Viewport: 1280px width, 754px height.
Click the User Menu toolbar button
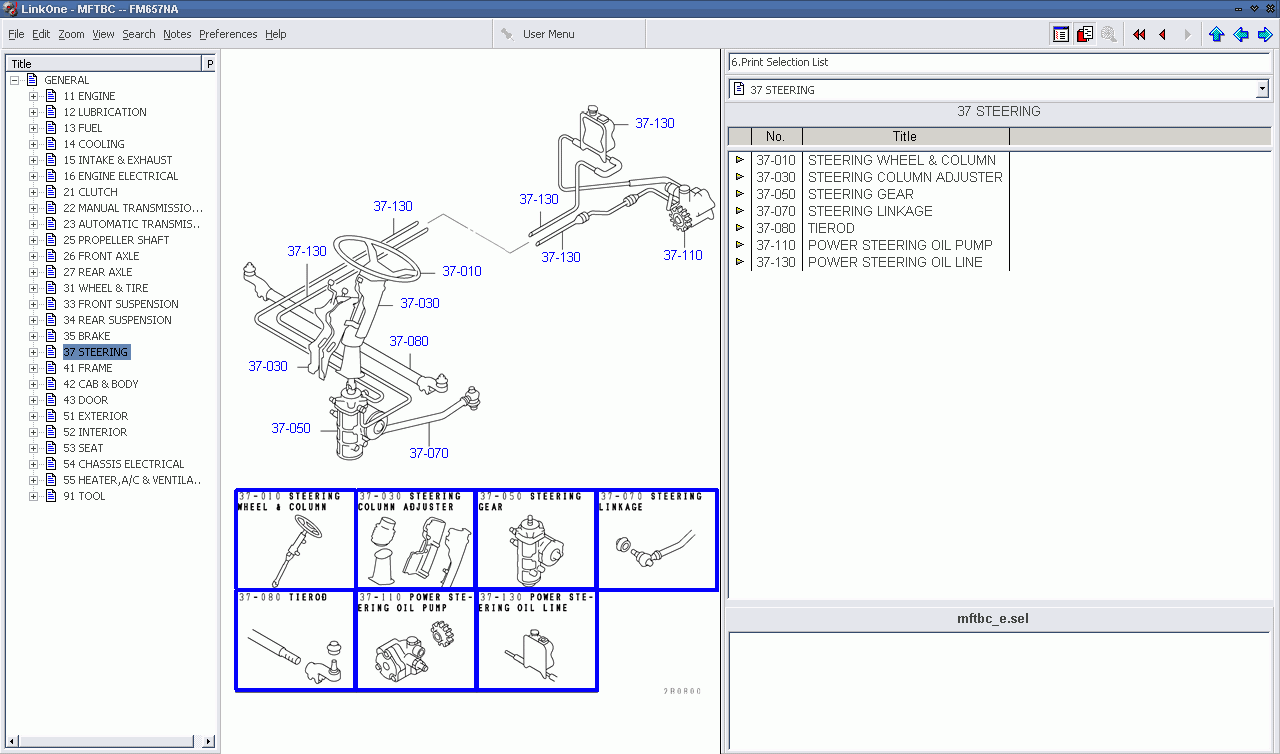click(538, 34)
